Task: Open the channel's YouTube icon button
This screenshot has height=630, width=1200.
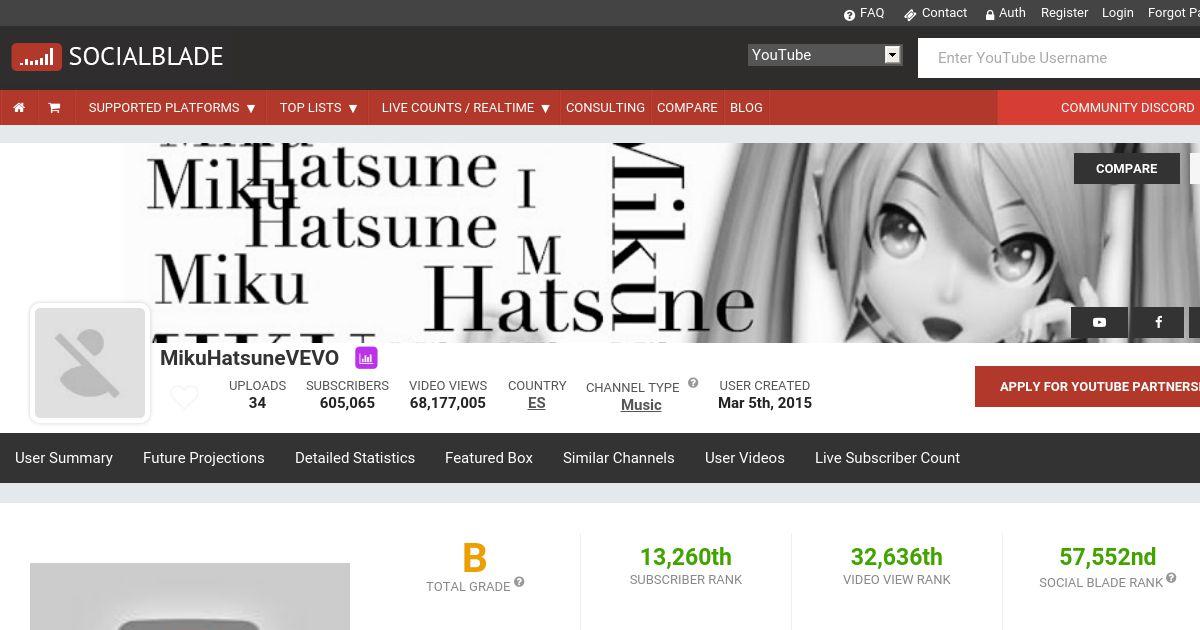Action: (1099, 322)
